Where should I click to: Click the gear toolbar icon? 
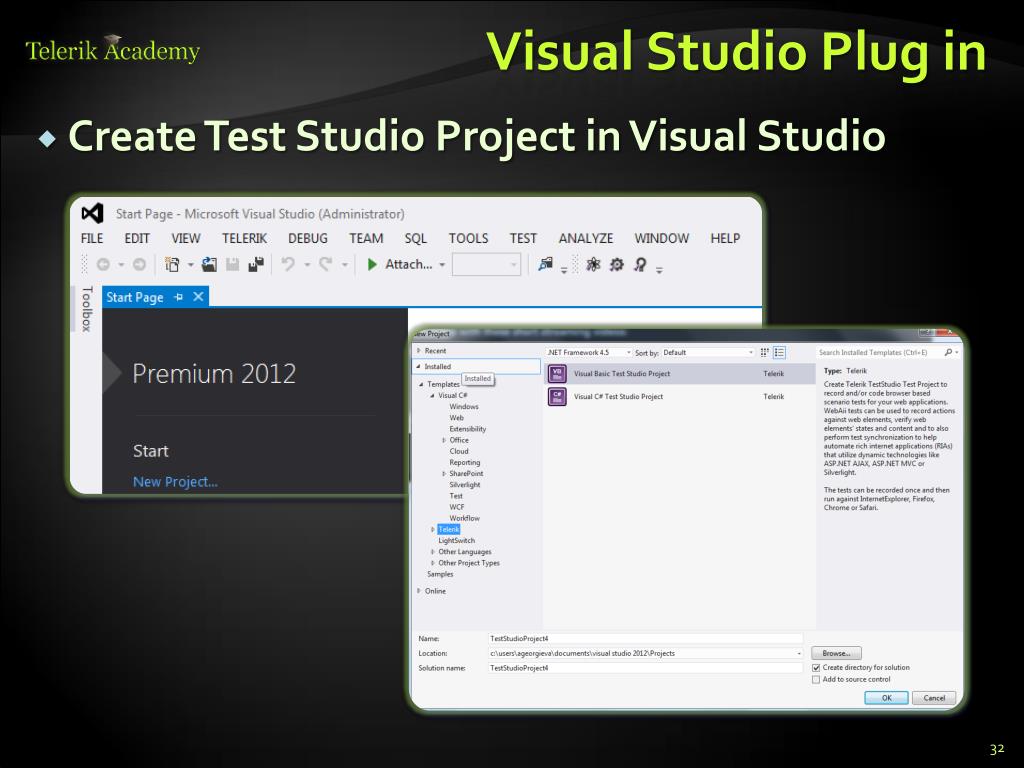[x=616, y=264]
